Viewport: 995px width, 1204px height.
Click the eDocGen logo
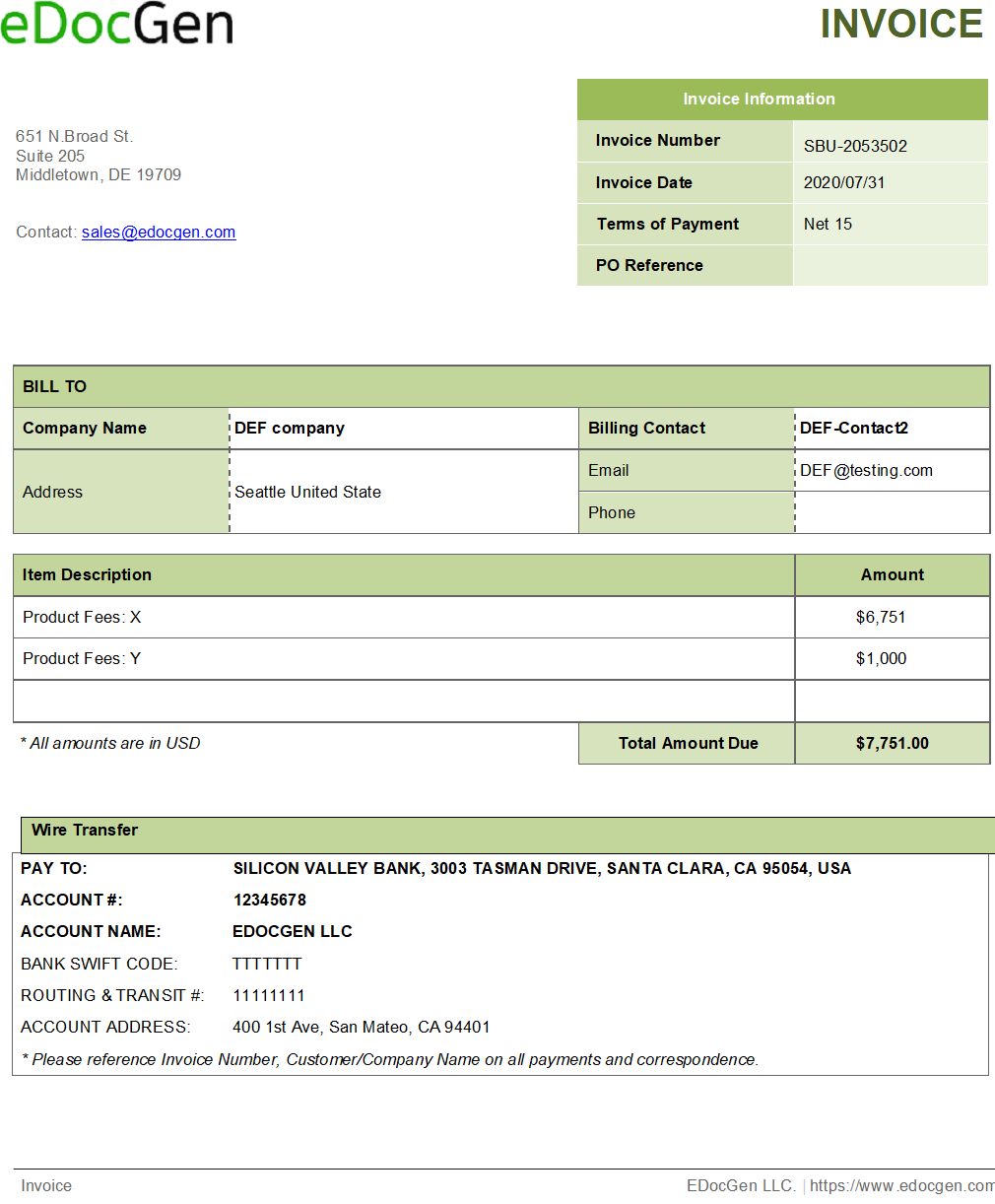coord(117,25)
